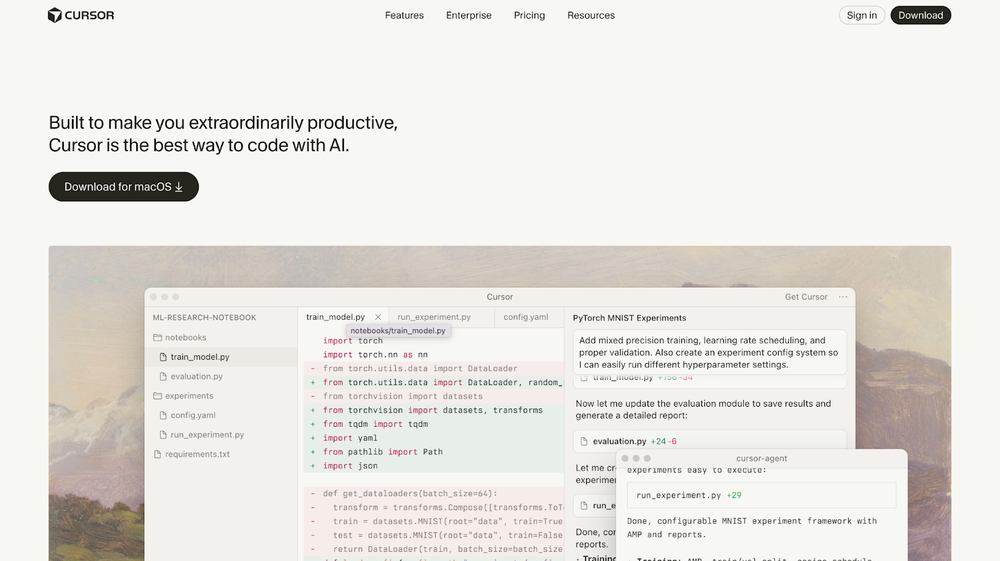Click the Cursor logo in the header

click(81, 15)
